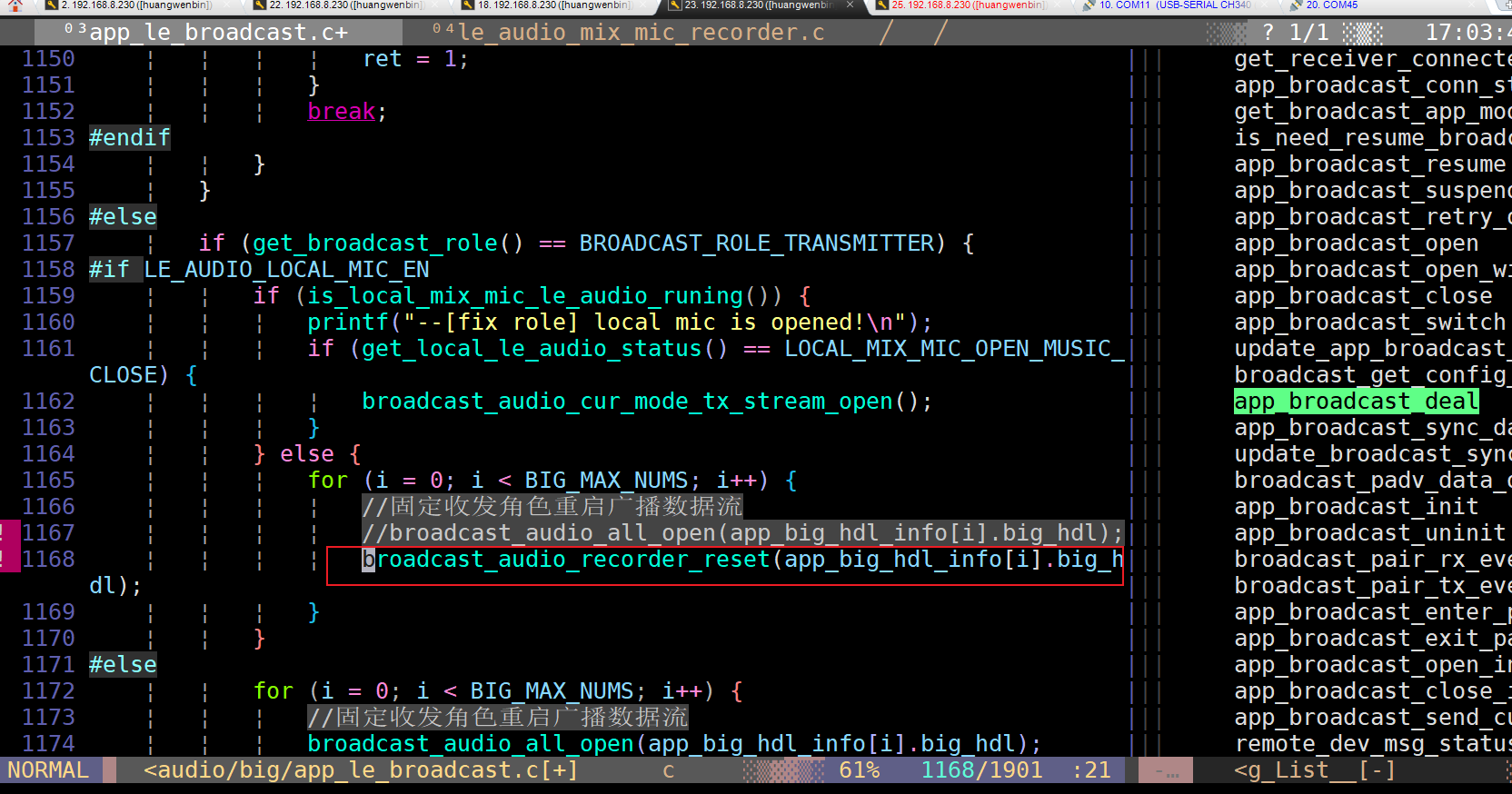
Task: Click the session icon on tab 22
Action: click(260, 5)
